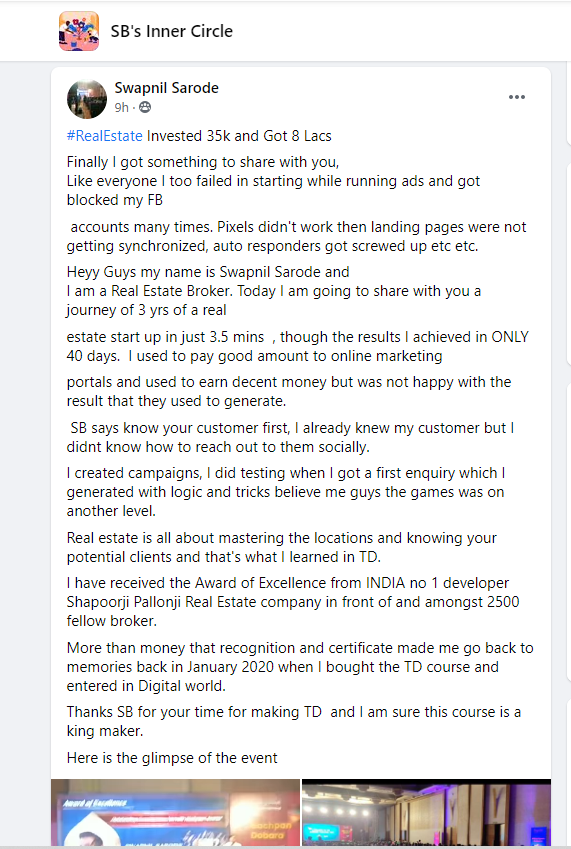This screenshot has height=849, width=571.
Task: Click the 'Here is the glimpse of the event' text
Action: click(172, 757)
